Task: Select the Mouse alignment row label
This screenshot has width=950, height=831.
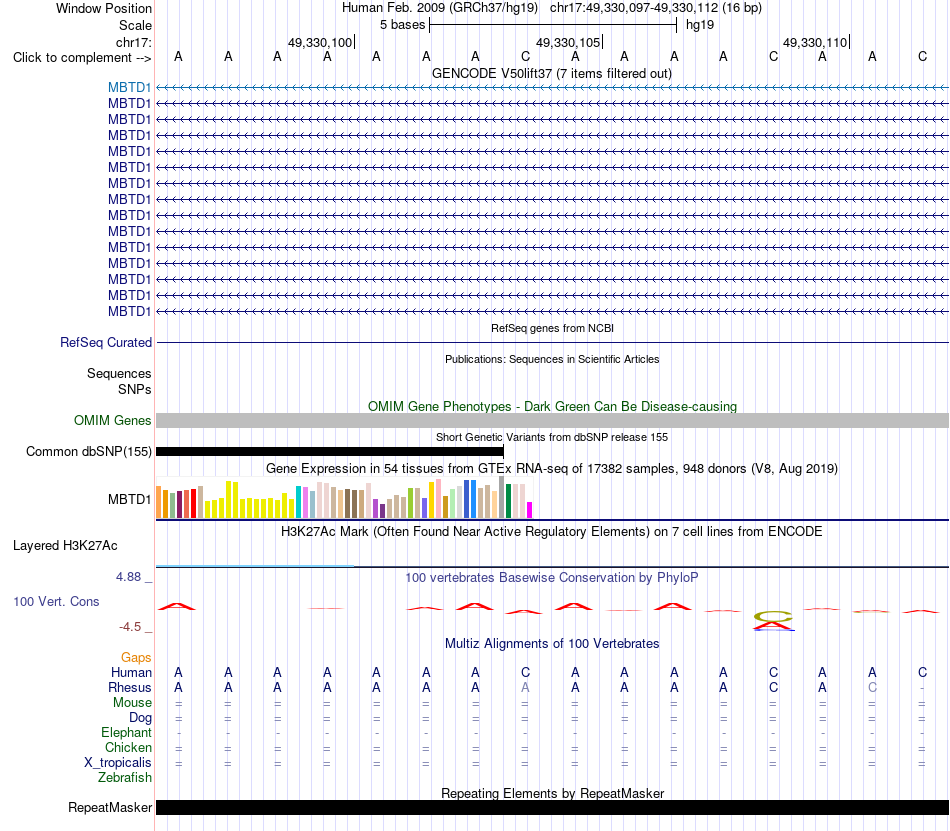Action: [132, 703]
